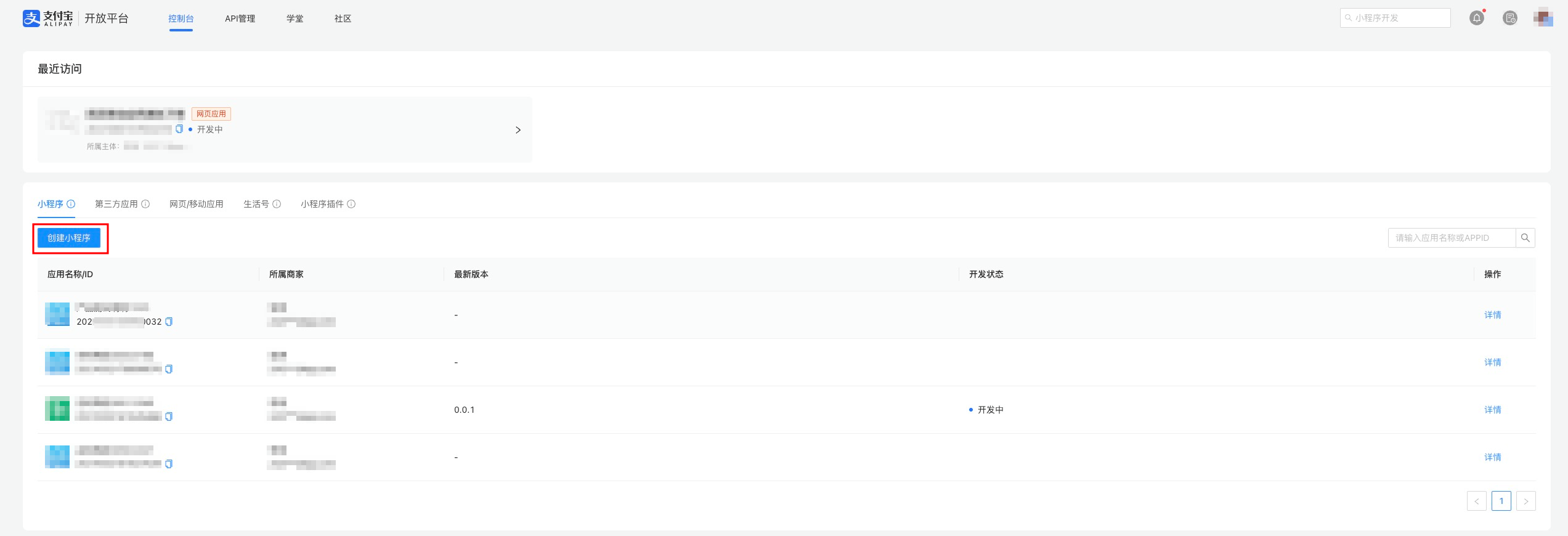The width and height of the screenshot is (1568, 536).
Task: Copy the APPID ending in 032
Action: pyautogui.click(x=169, y=322)
